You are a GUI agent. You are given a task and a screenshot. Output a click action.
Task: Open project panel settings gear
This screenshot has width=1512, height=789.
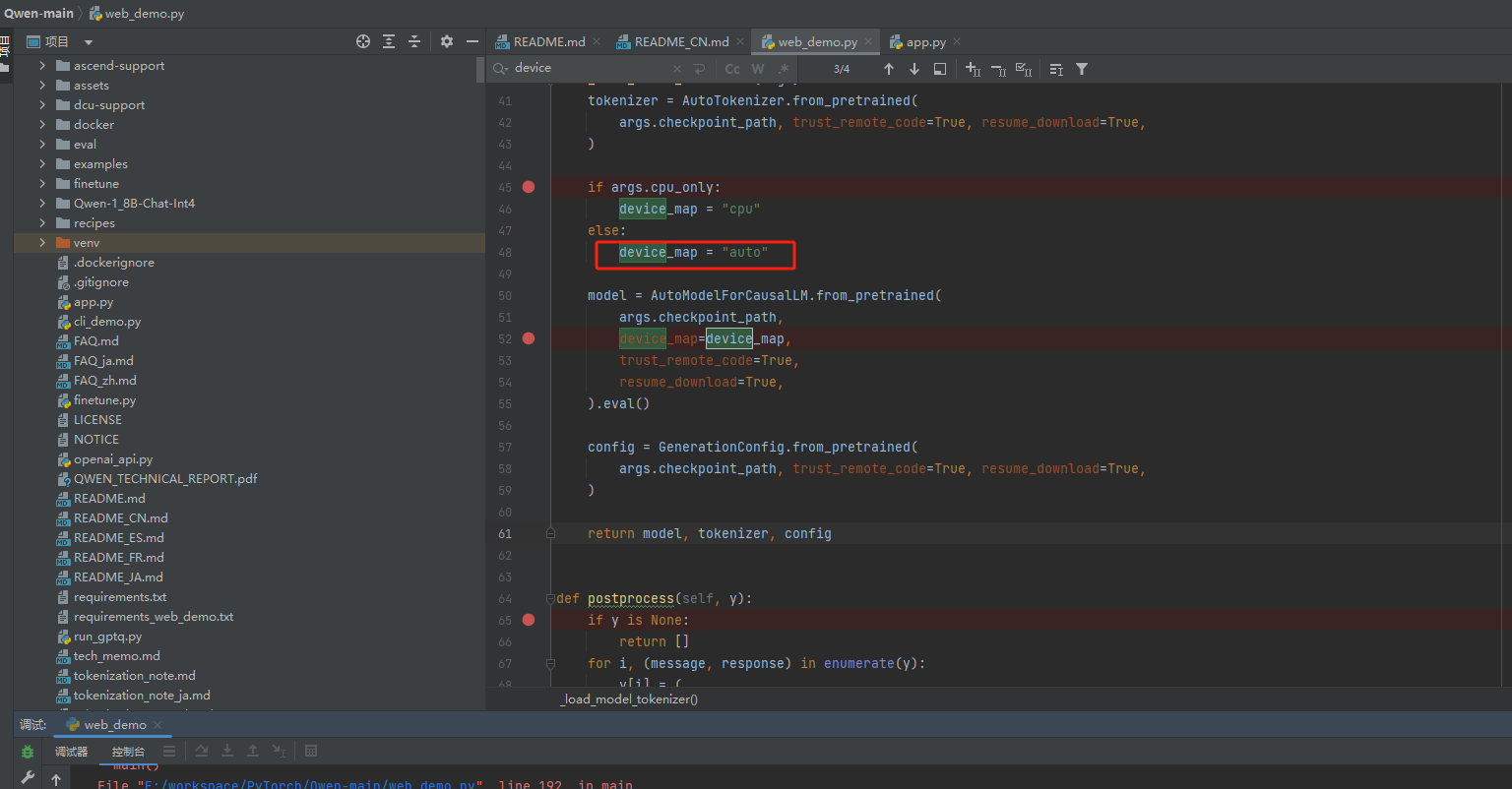point(447,41)
